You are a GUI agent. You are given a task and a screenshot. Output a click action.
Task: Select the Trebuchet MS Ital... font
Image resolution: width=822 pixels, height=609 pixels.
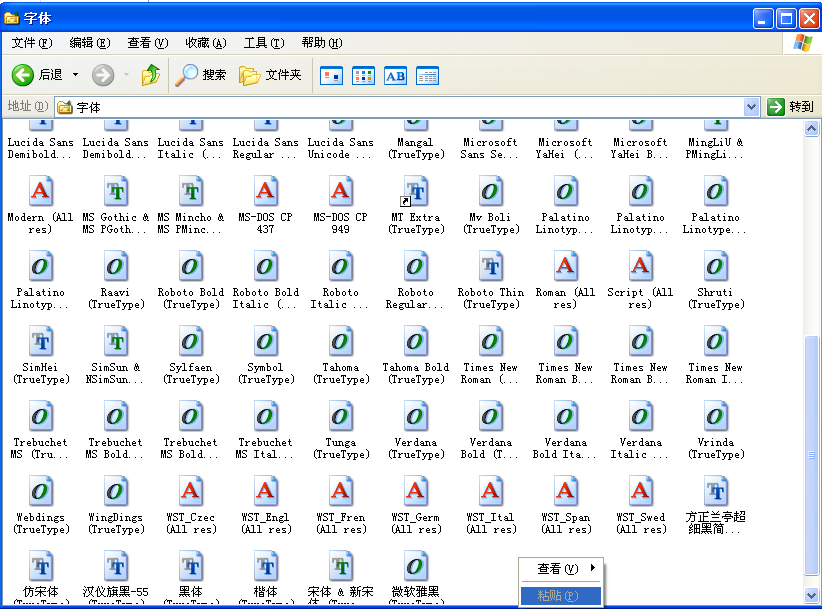pyautogui.click(x=265, y=431)
